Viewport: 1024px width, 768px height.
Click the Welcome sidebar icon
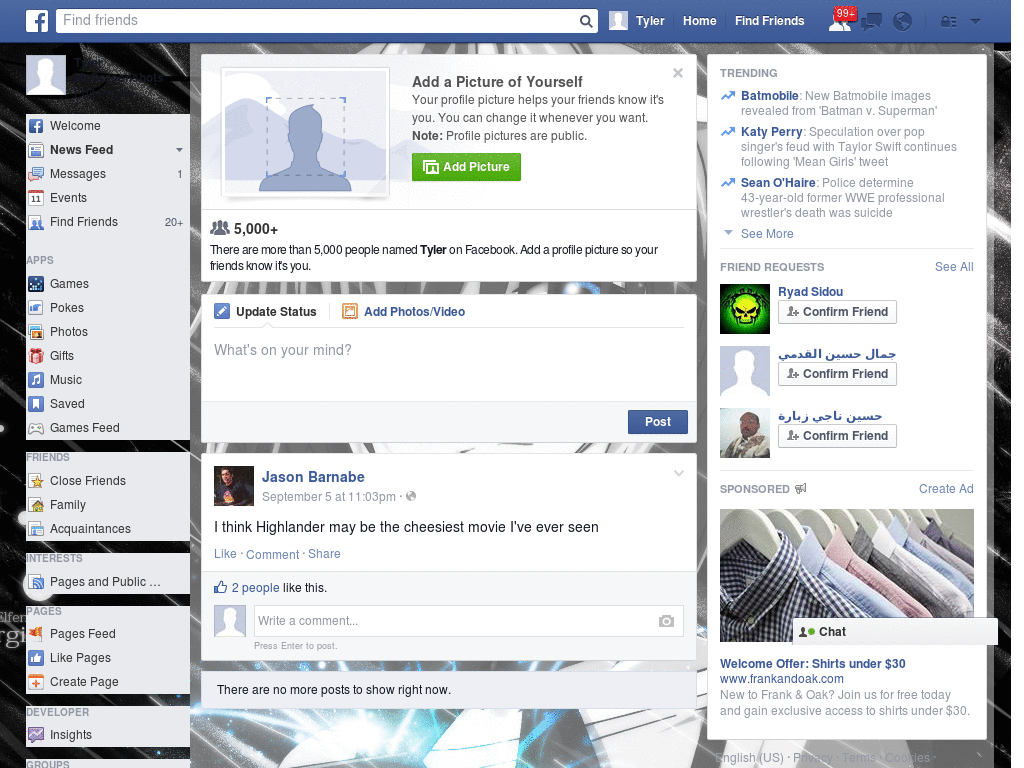click(x=36, y=126)
